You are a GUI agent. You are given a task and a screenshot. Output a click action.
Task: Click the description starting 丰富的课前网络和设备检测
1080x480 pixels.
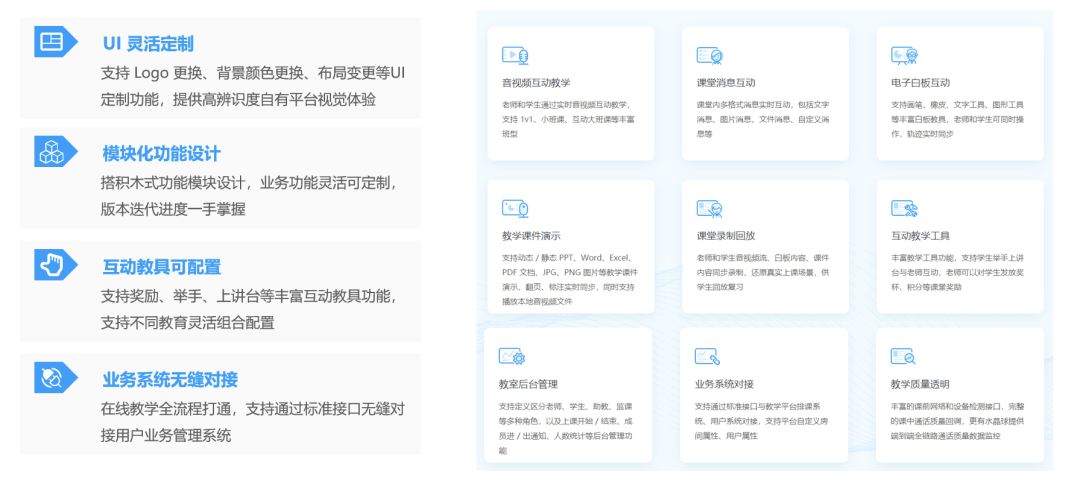coord(957,421)
